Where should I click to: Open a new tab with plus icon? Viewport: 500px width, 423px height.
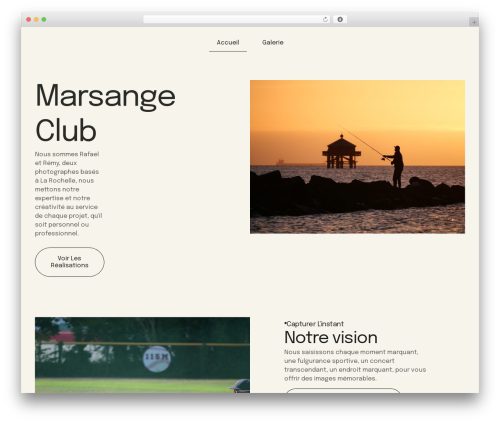tap(474, 22)
